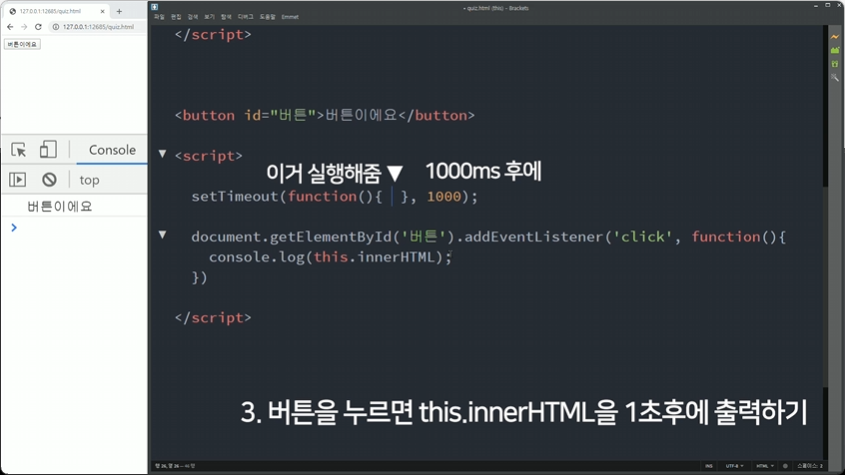
Task: Click the Brackets app icon in title bar
Action: coord(155,7)
